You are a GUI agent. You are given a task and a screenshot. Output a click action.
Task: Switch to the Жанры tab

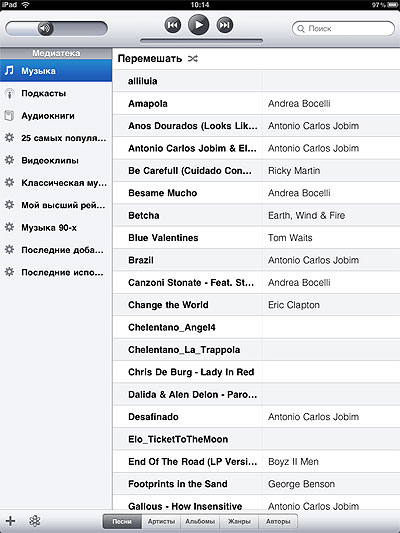point(239,521)
